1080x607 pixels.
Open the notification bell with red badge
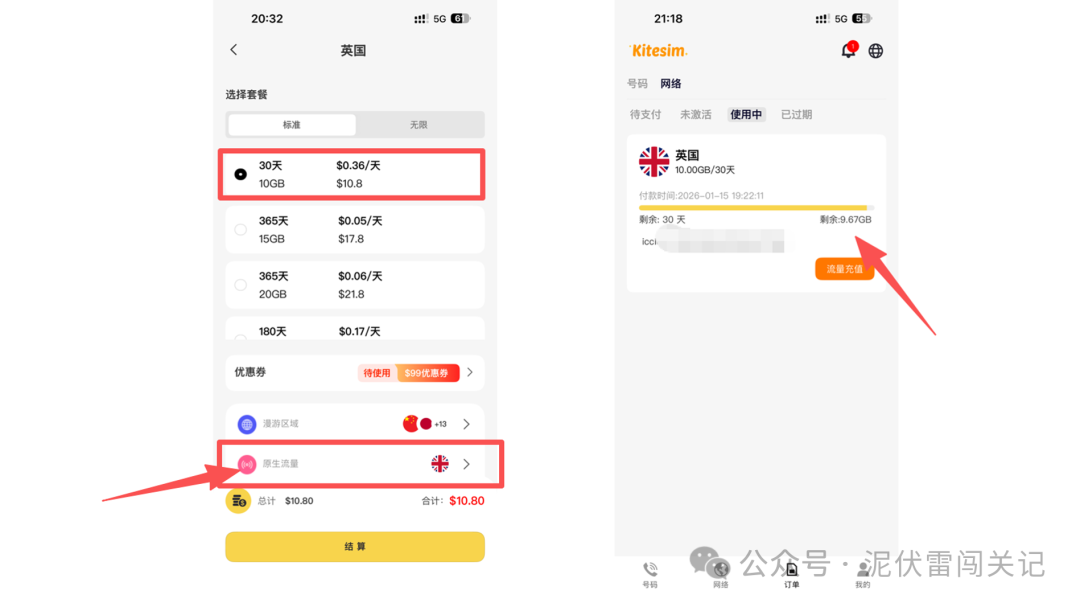tap(847, 50)
